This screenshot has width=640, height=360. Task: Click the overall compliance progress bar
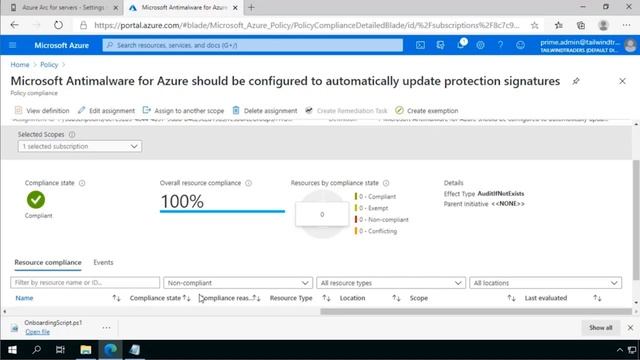click(222, 211)
